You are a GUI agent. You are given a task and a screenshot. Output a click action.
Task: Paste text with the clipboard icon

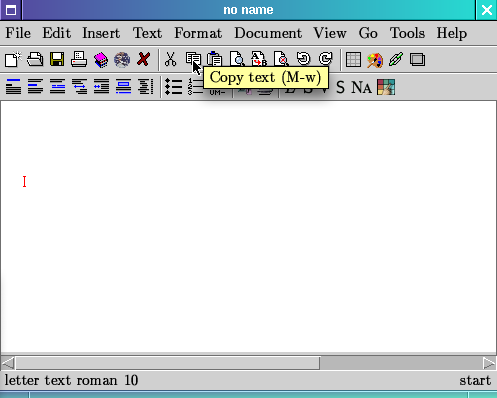click(x=214, y=59)
